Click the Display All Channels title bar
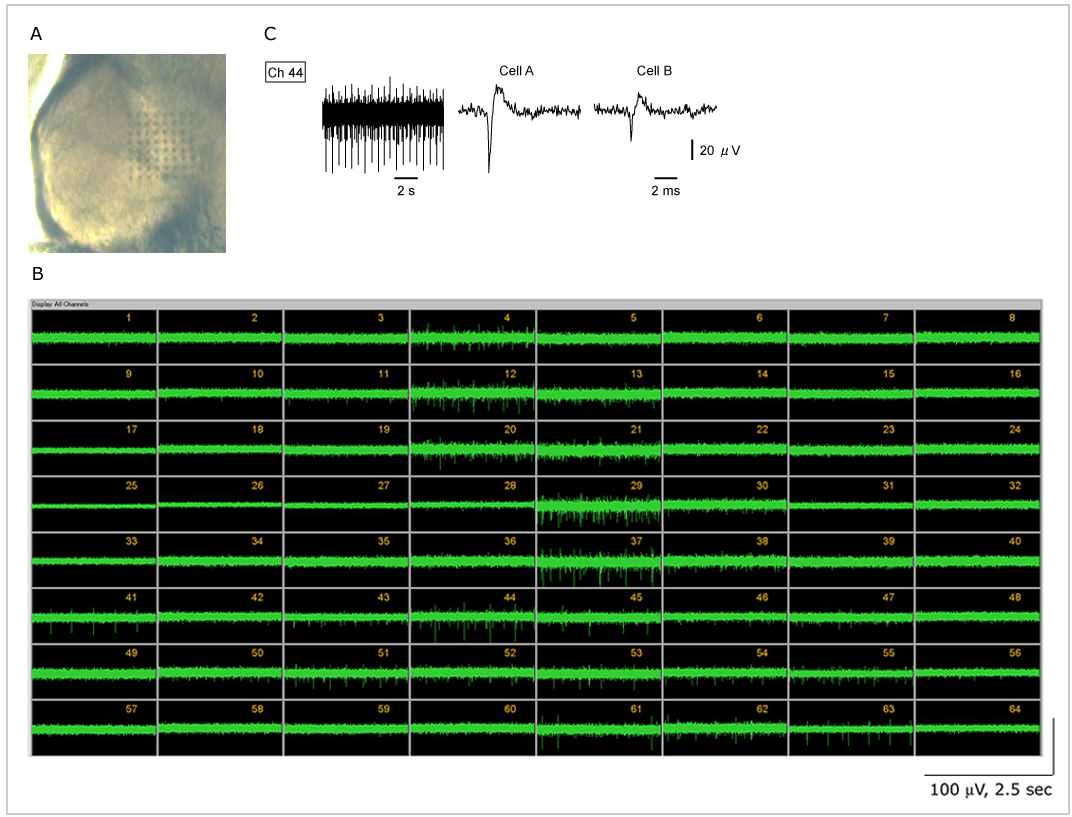The height and width of the screenshot is (817, 1072). pos(536,302)
